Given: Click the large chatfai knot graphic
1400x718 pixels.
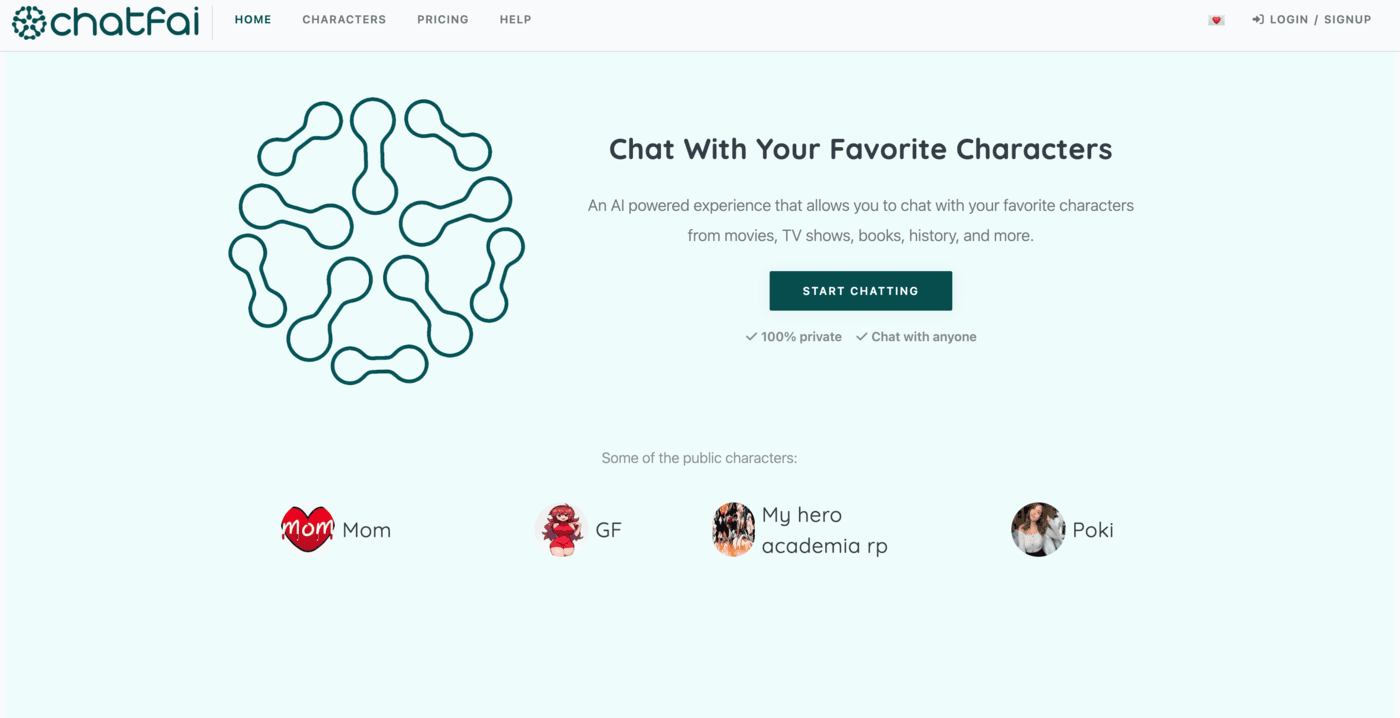Looking at the screenshot, I should pos(376,241).
